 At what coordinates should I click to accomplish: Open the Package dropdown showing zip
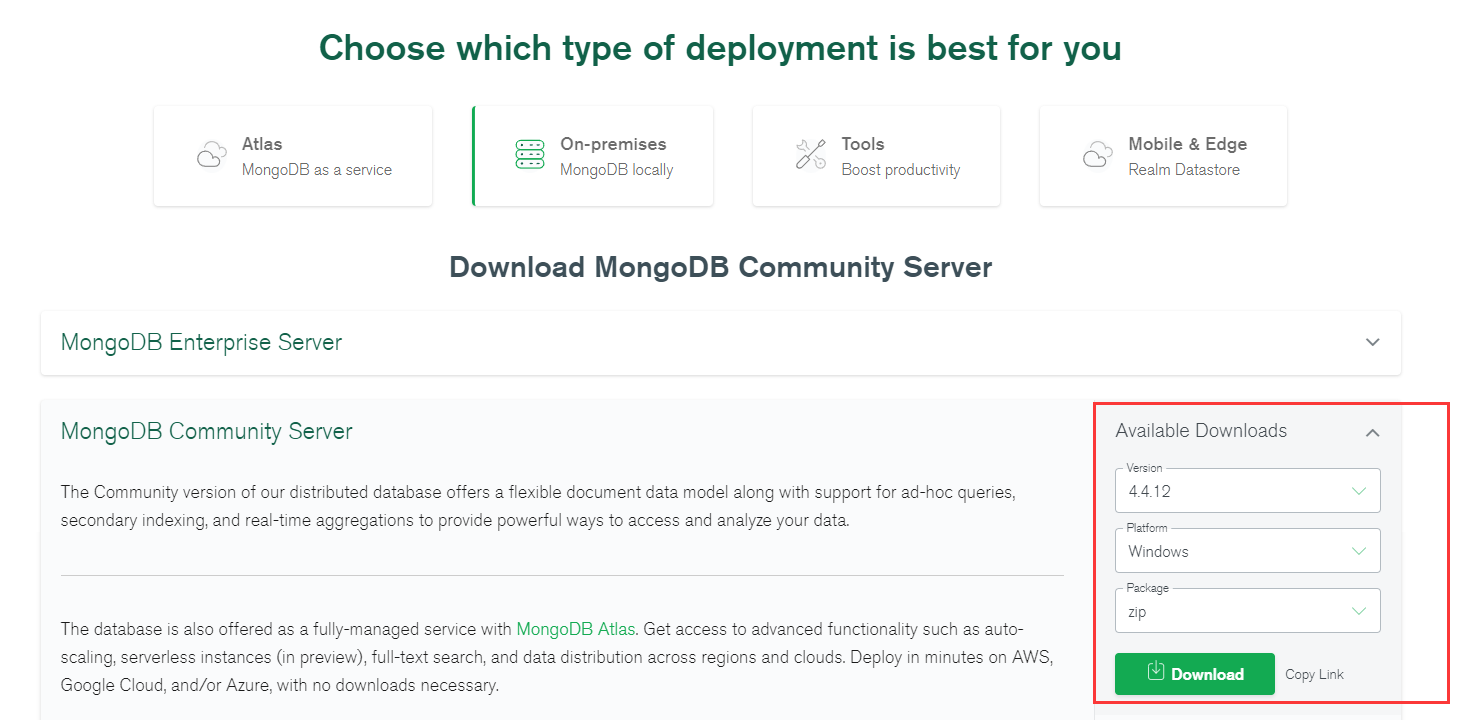pyautogui.click(x=1248, y=611)
